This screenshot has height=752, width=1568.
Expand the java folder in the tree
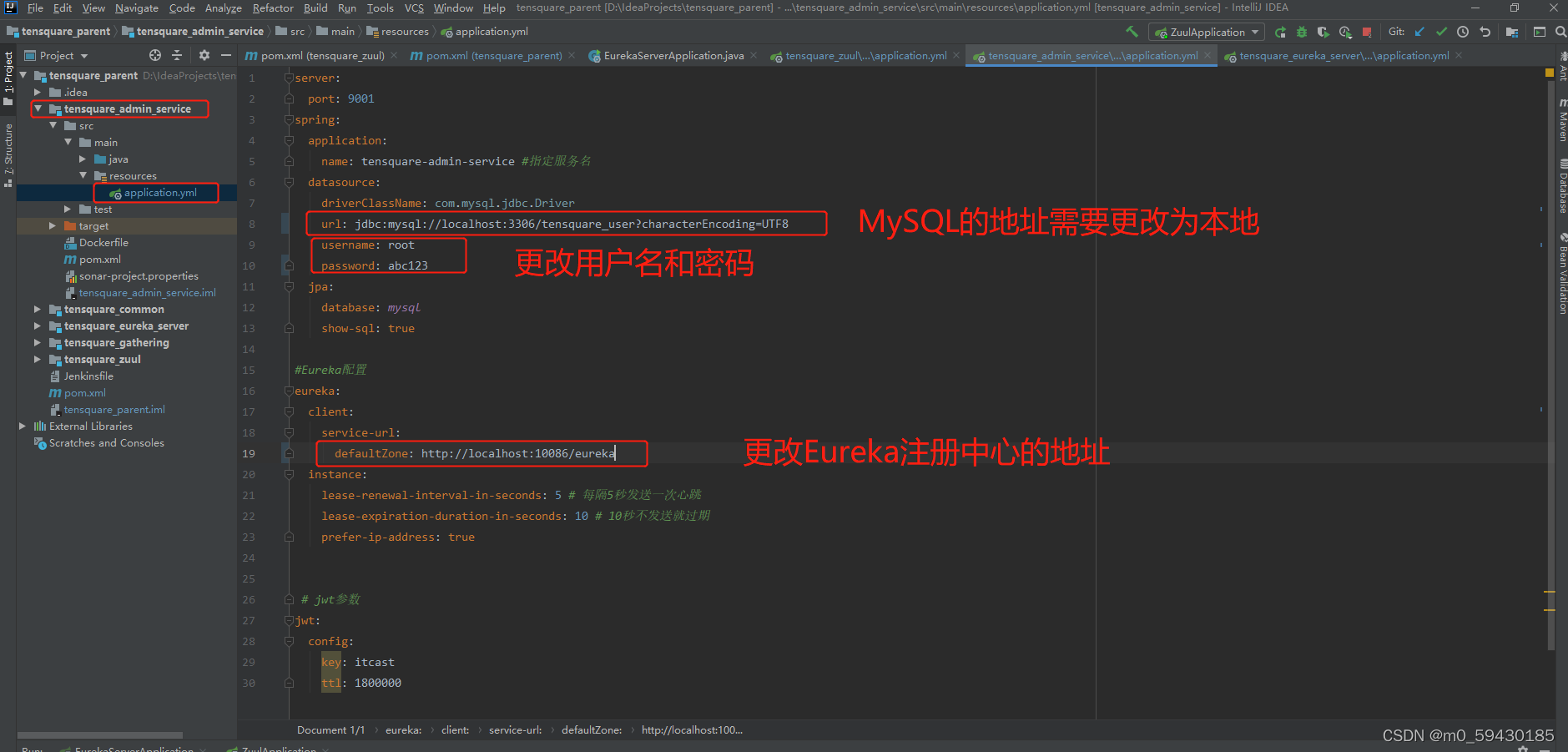pyautogui.click(x=83, y=159)
